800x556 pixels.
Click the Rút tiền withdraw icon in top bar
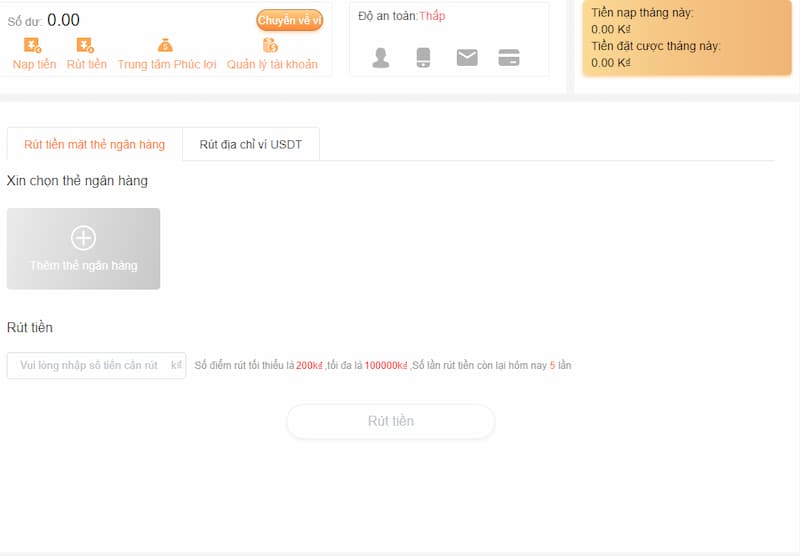(x=85, y=45)
